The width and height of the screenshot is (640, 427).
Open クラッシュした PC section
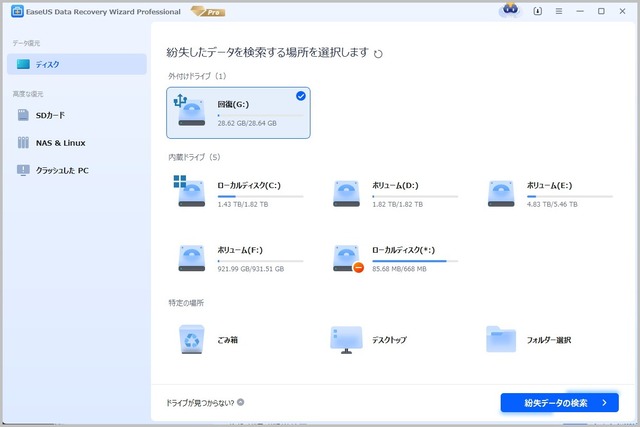(77, 170)
